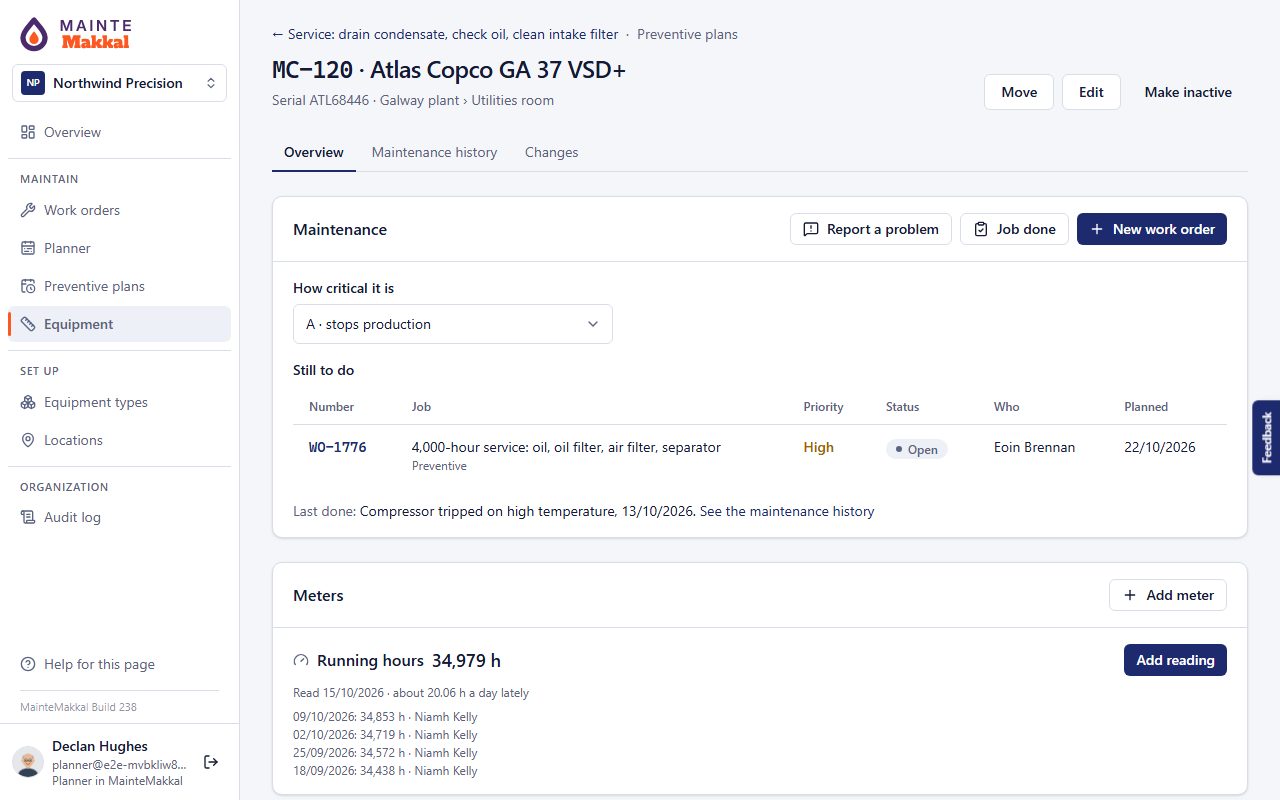Click the High priority label
Screen dimensions: 1280x800
coord(818,447)
